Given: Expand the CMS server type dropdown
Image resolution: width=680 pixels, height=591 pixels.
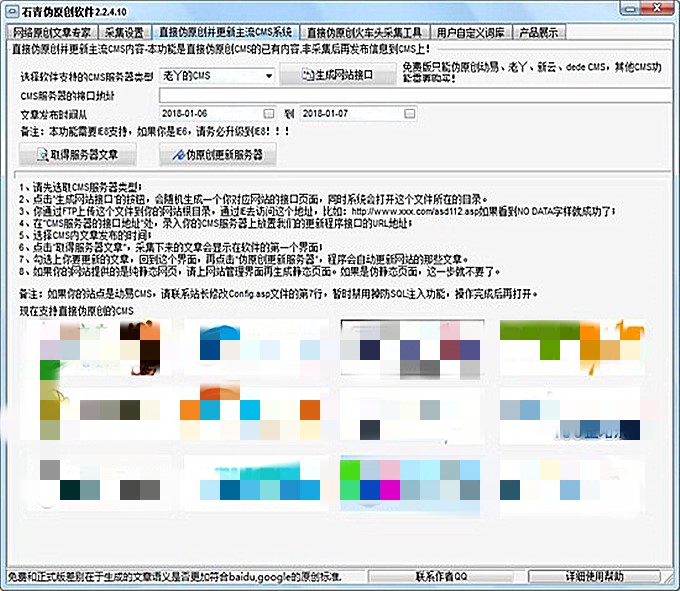Looking at the screenshot, I should point(269,76).
